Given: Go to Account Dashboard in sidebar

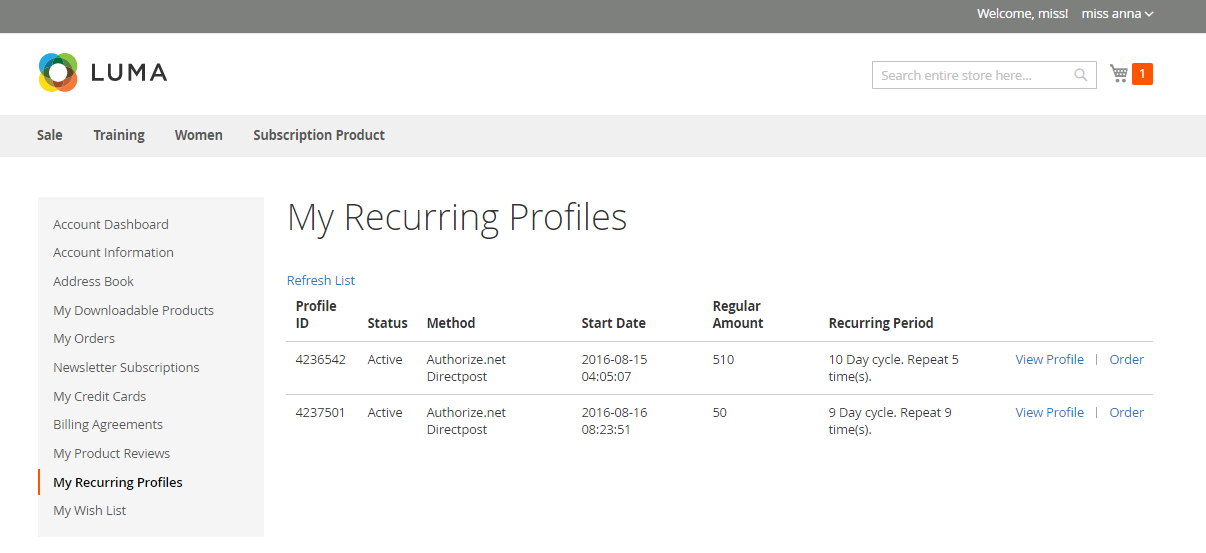Looking at the screenshot, I should [x=111, y=224].
